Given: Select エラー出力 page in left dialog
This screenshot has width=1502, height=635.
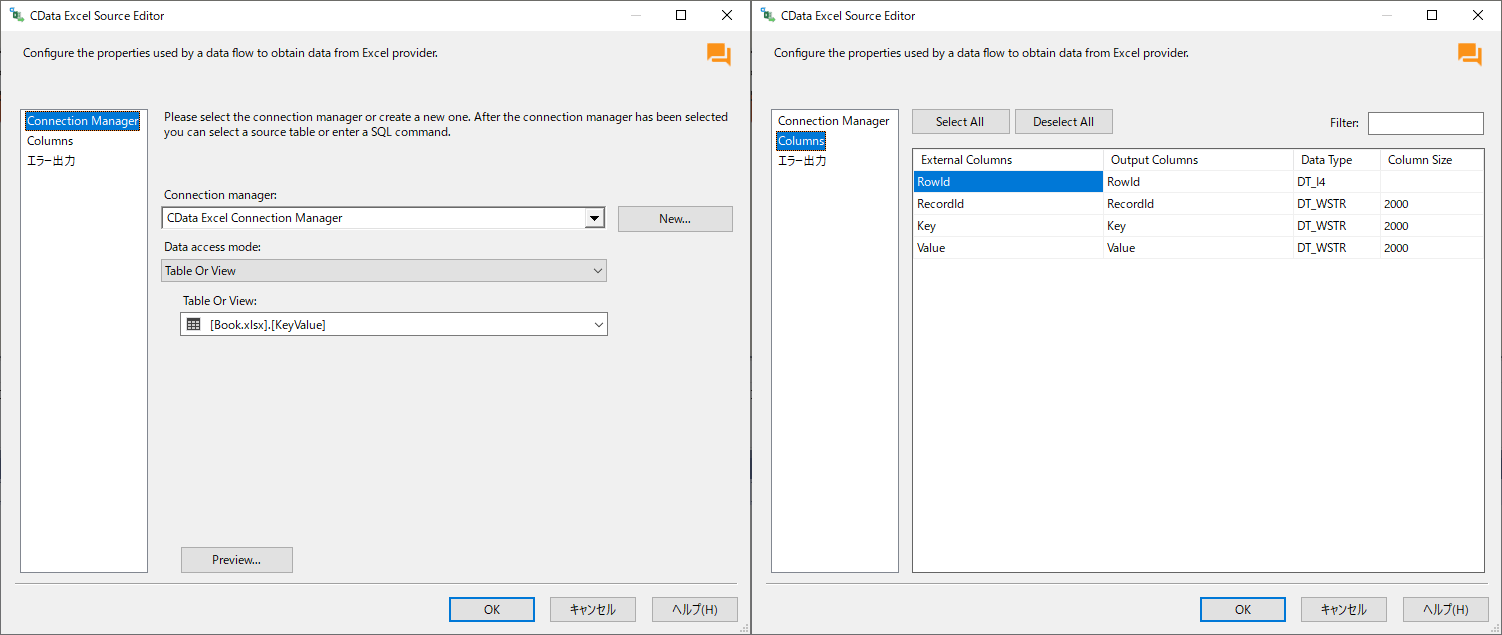Looking at the screenshot, I should click(51, 160).
